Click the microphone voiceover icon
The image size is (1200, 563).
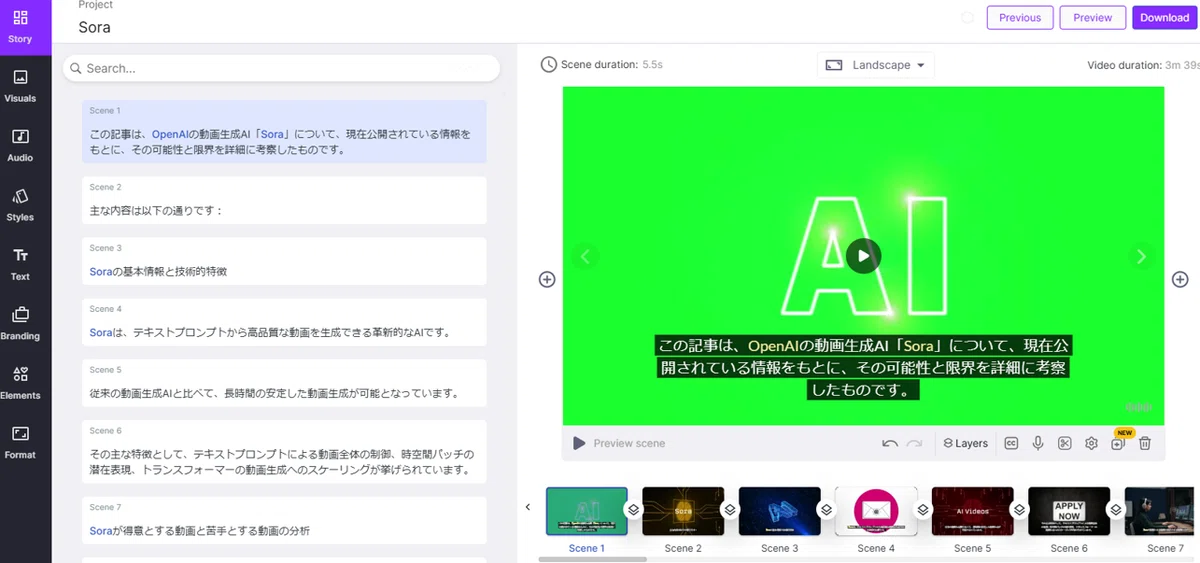pyautogui.click(x=1038, y=443)
